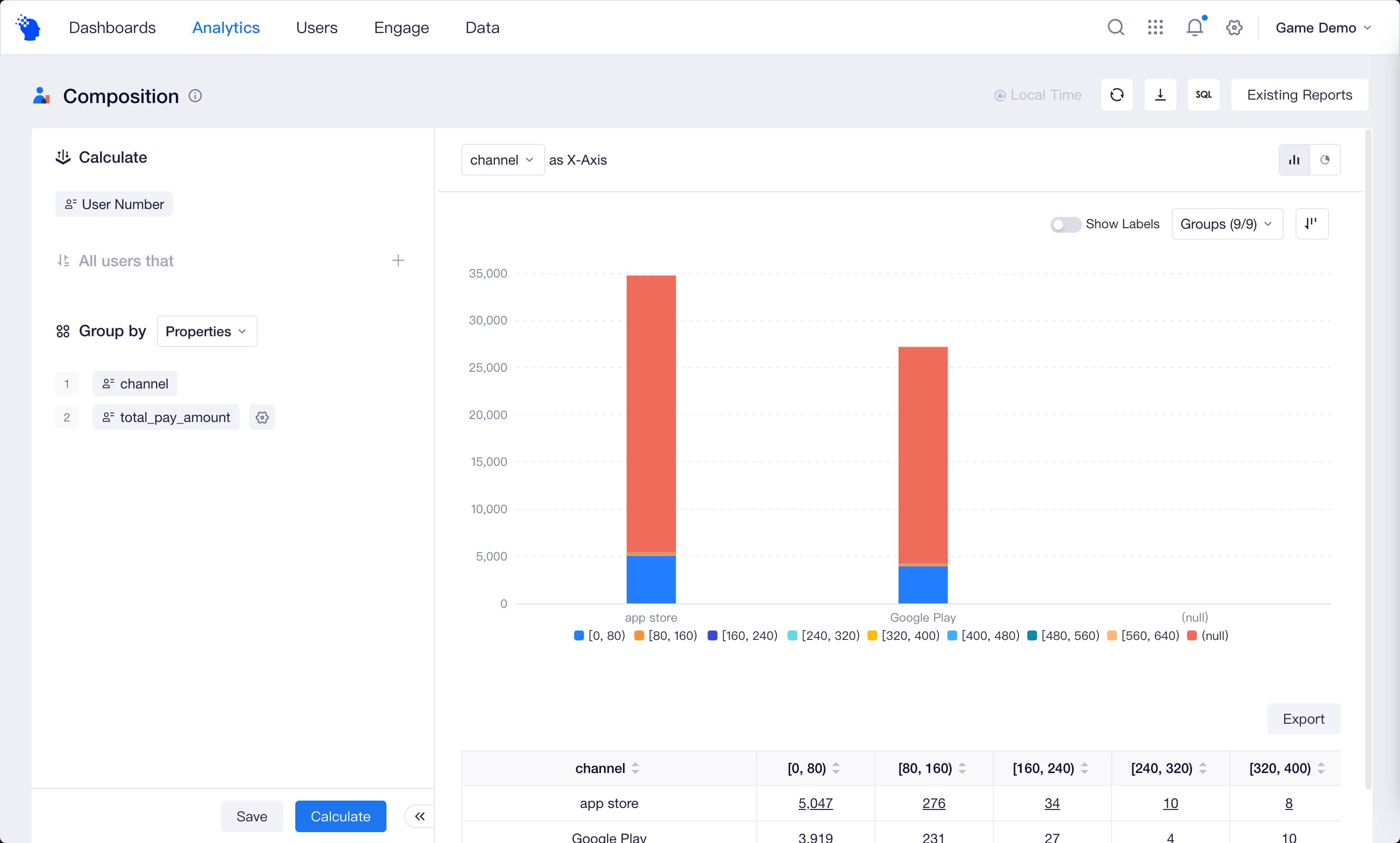Add a filter with plus icon

pyautogui.click(x=398, y=261)
